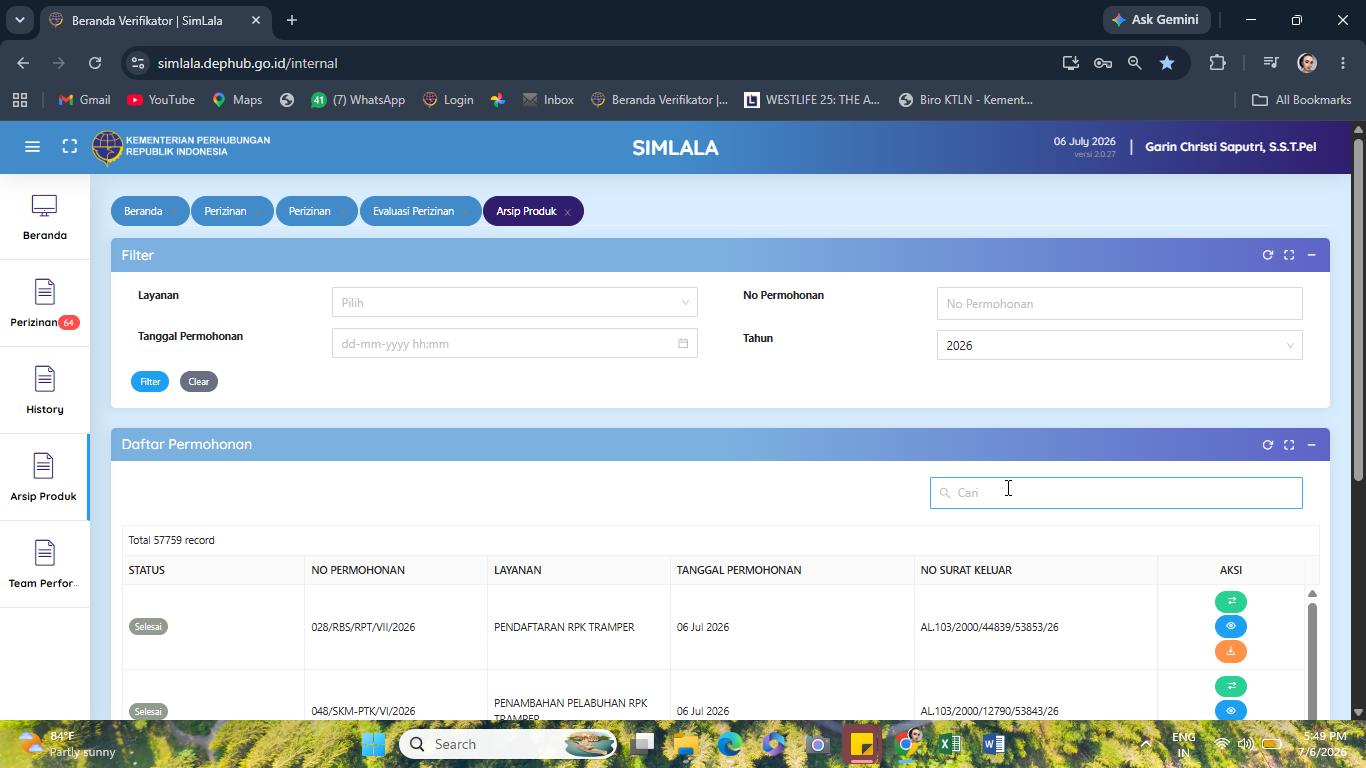Switch to the Evaluasi Perizinan tab

click(413, 211)
